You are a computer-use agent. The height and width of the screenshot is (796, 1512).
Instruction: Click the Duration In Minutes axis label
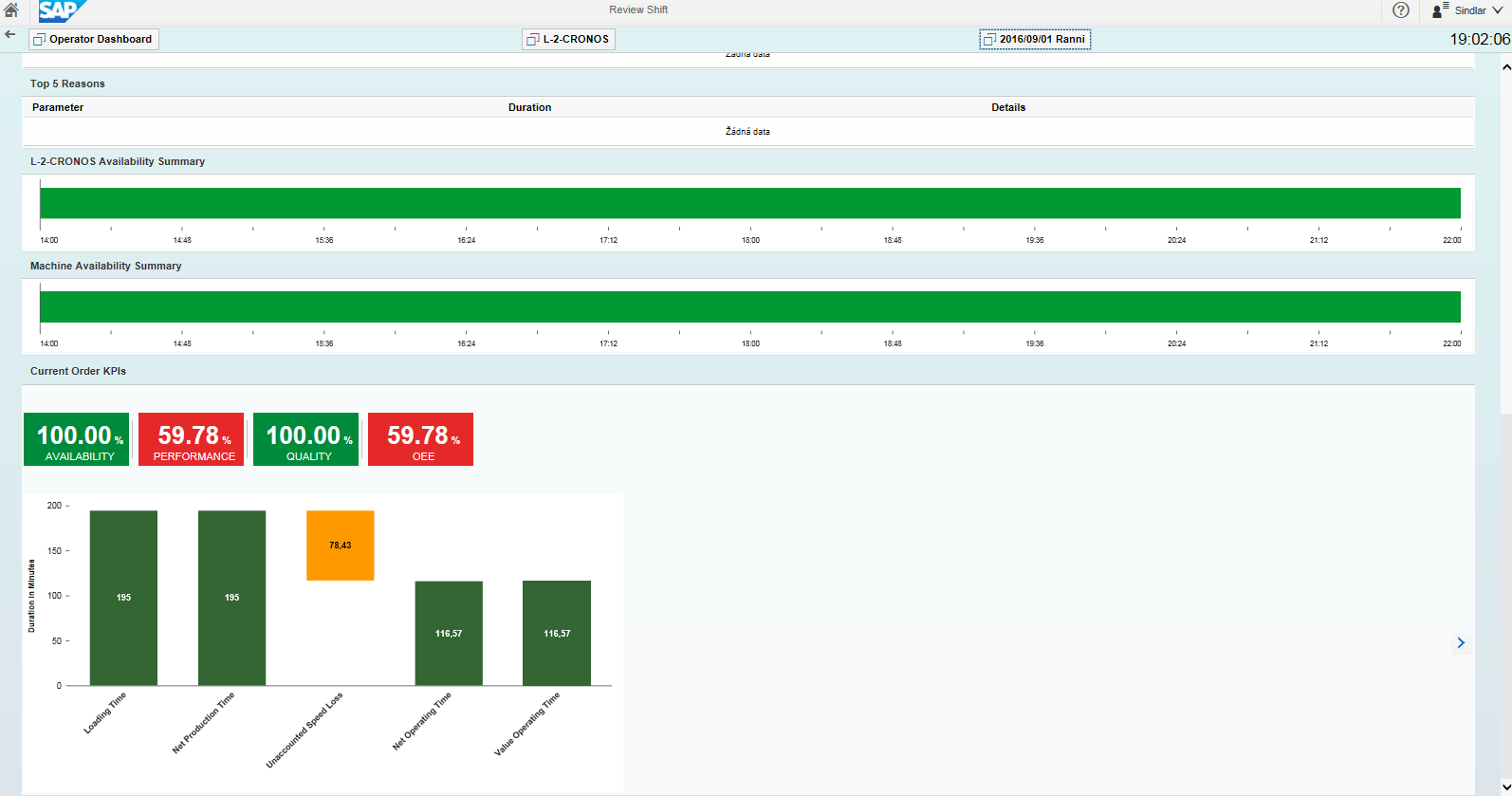point(31,596)
